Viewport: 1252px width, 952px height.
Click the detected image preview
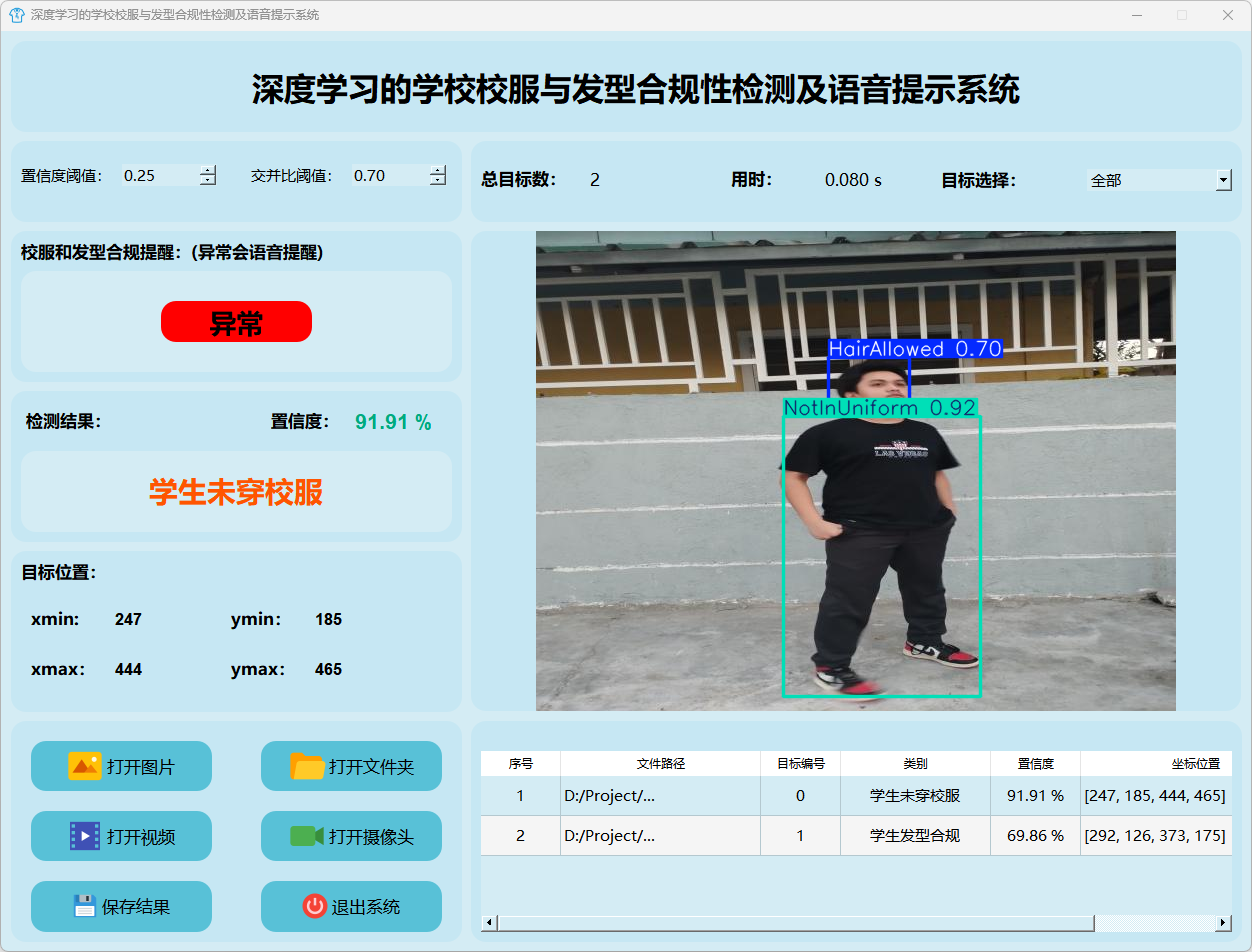pyautogui.click(x=856, y=471)
